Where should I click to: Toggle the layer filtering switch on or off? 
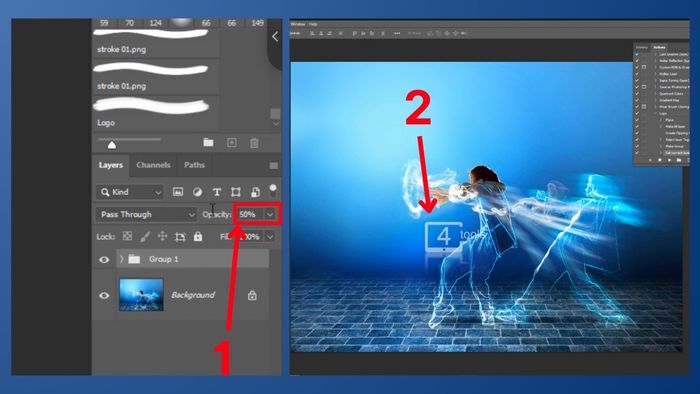click(x=273, y=191)
